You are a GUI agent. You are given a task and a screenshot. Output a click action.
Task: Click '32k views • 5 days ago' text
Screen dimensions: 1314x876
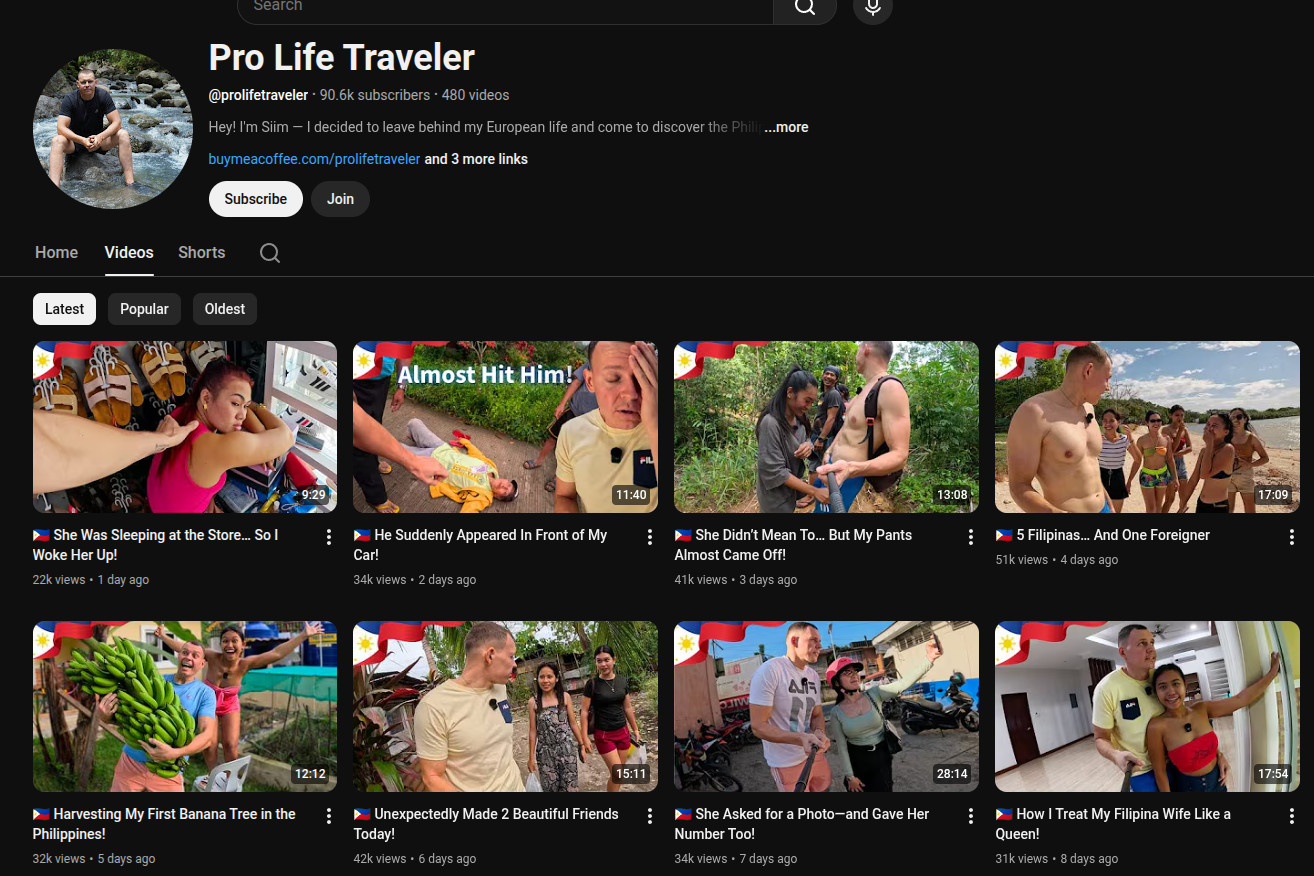point(94,859)
